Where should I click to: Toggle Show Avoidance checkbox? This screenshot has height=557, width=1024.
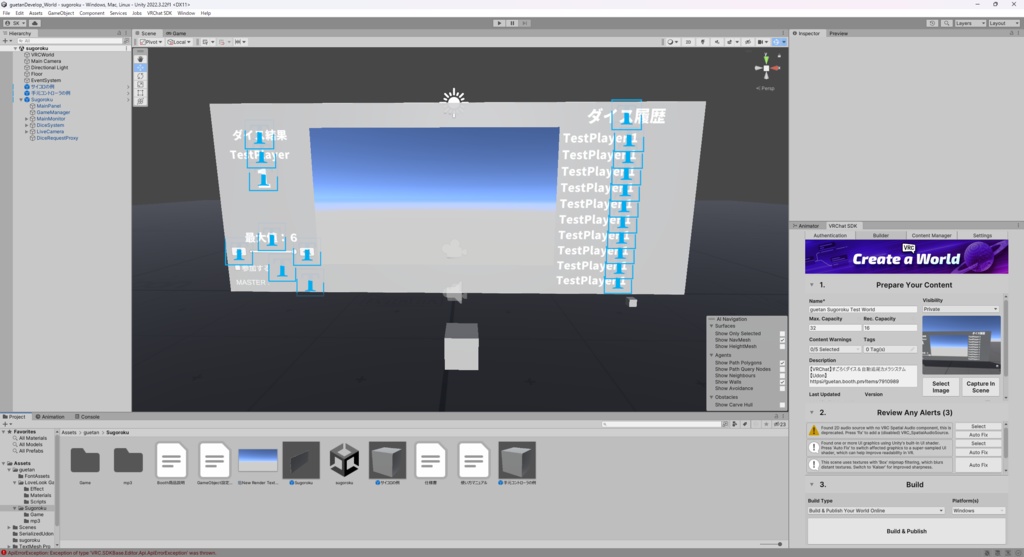point(782,389)
